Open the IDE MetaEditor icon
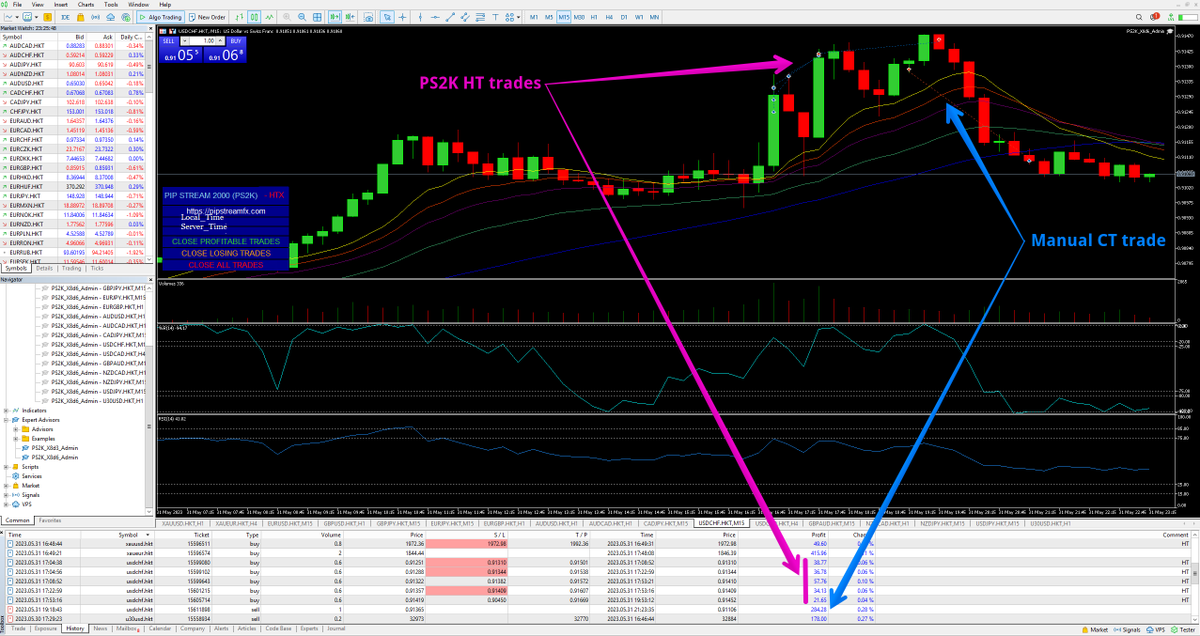The image size is (1200, 636). pyautogui.click(x=65, y=17)
